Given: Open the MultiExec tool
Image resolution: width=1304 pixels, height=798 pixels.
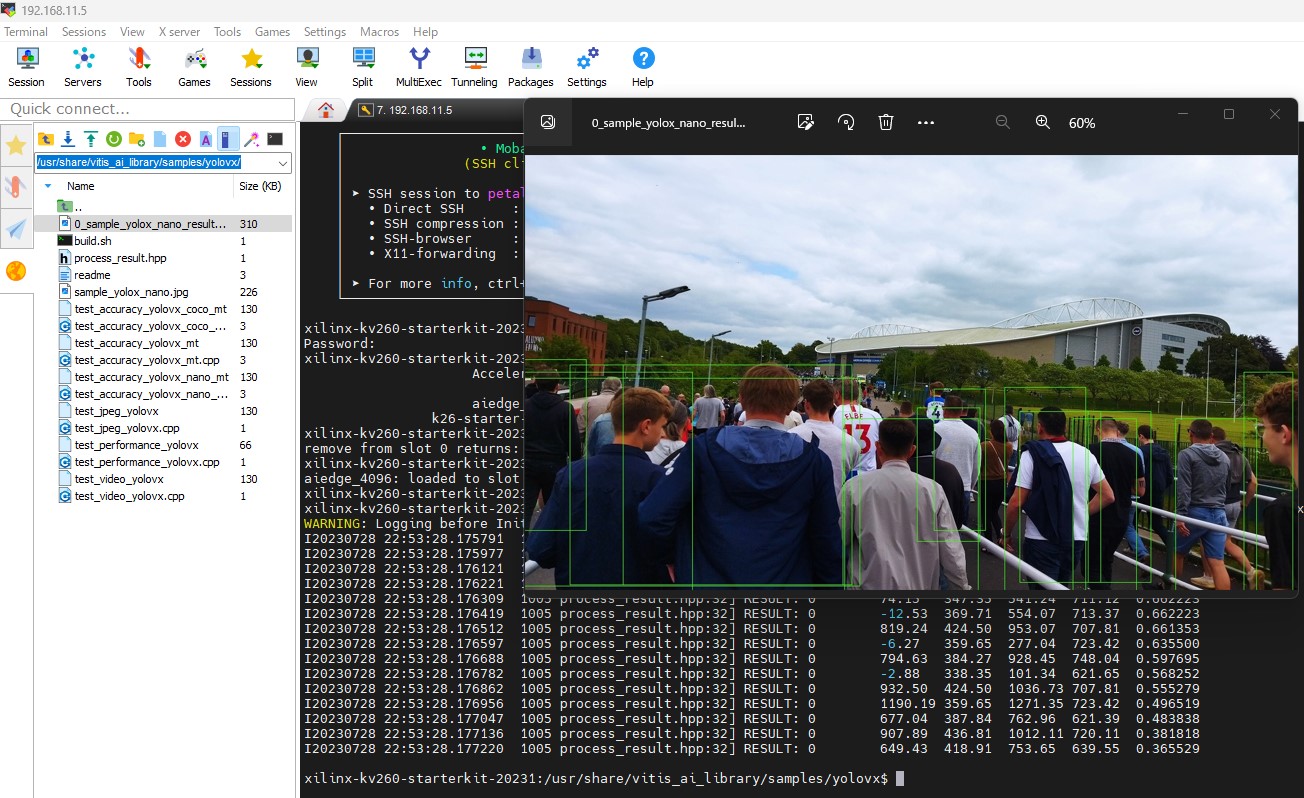Looking at the screenshot, I should tap(418, 66).
